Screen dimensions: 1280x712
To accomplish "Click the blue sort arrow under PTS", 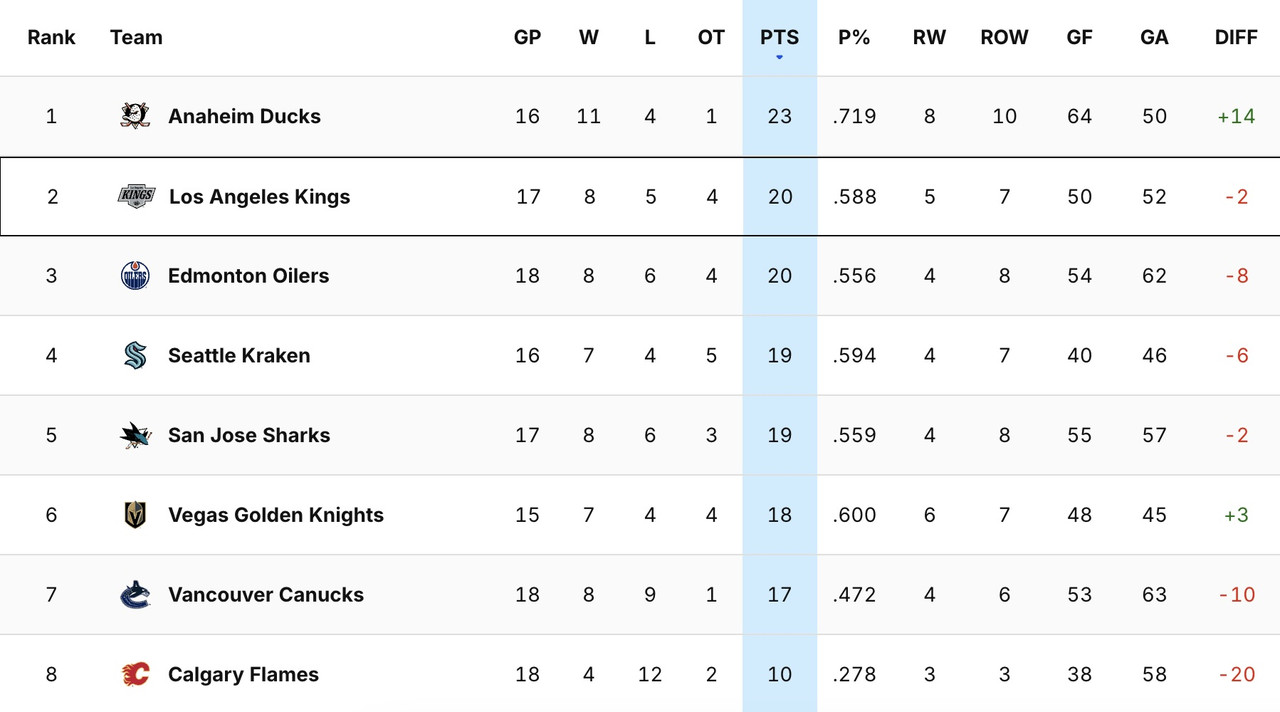I will point(779,58).
